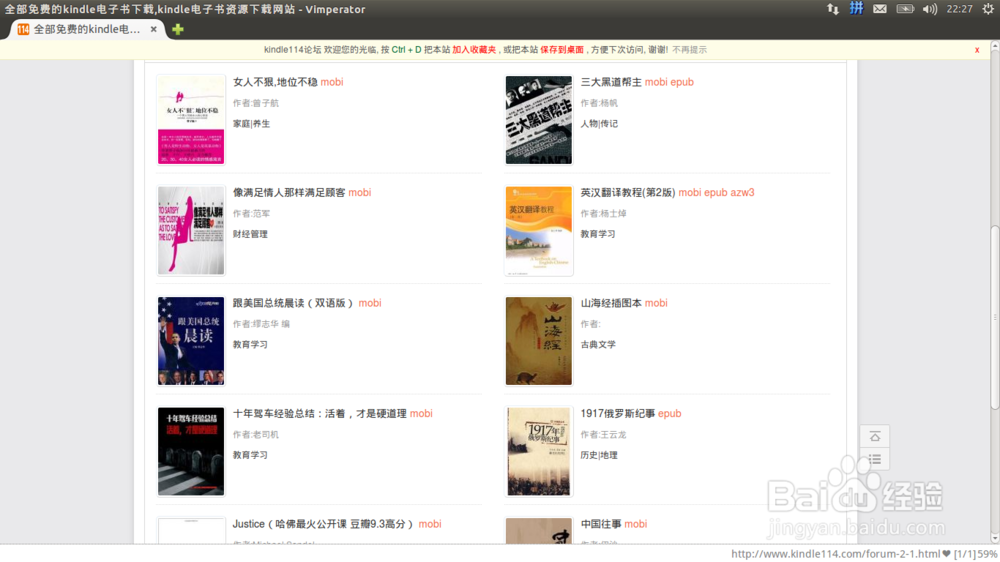Viewport: 1000px width, 562px height.
Task: Click the cover of 三大黑道帮主
Action: pyautogui.click(x=539, y=120)
